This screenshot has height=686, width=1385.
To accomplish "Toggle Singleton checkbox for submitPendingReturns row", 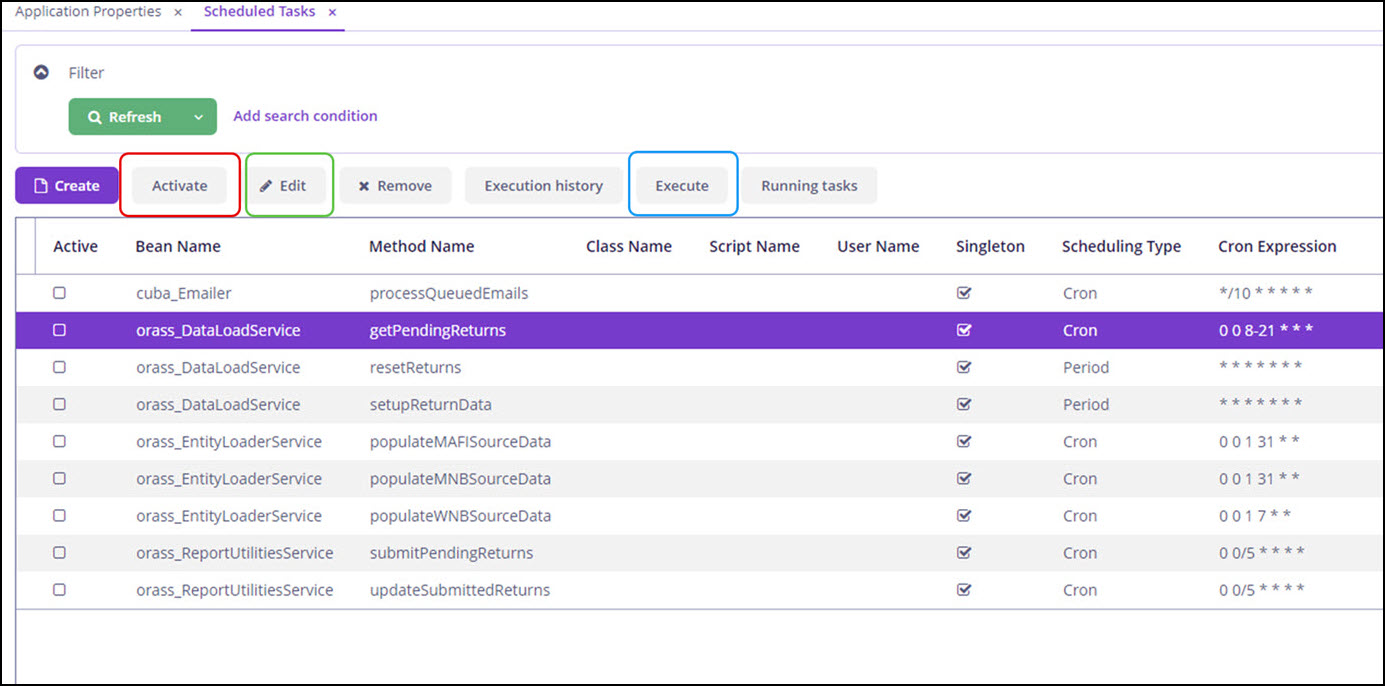I will coord(964,553).
